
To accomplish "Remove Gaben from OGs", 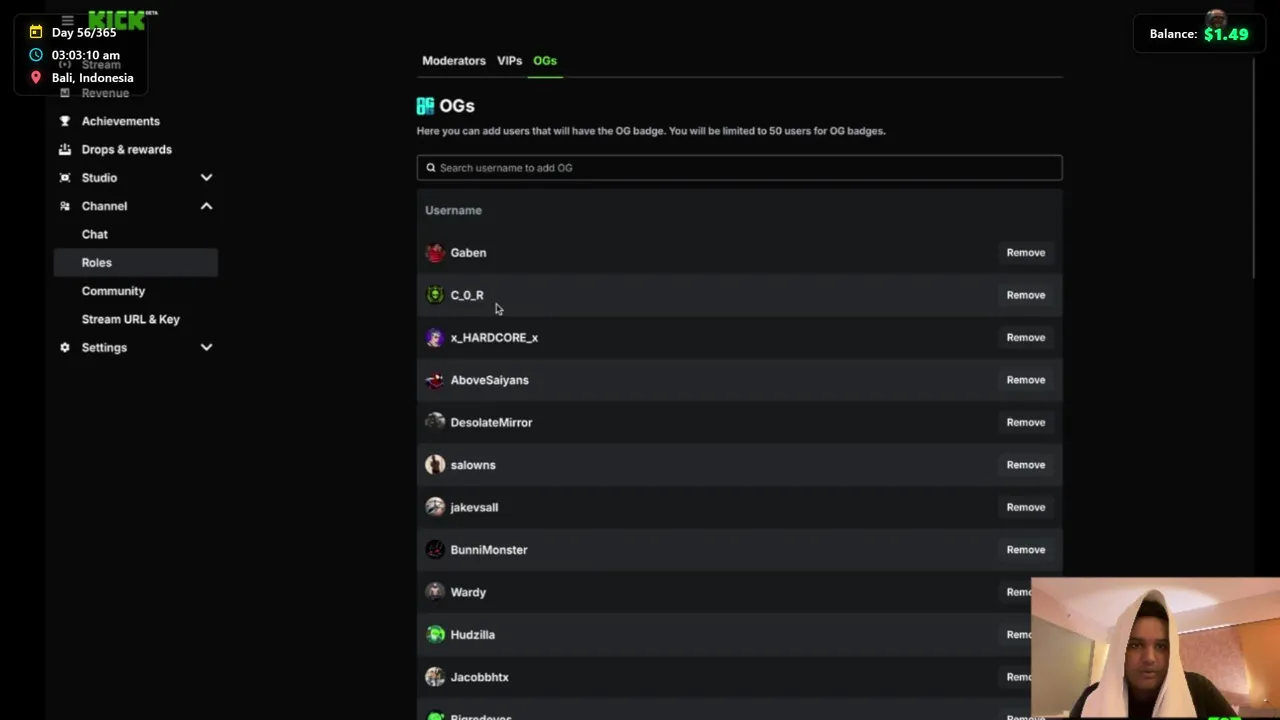I will tap(1025, 253).
